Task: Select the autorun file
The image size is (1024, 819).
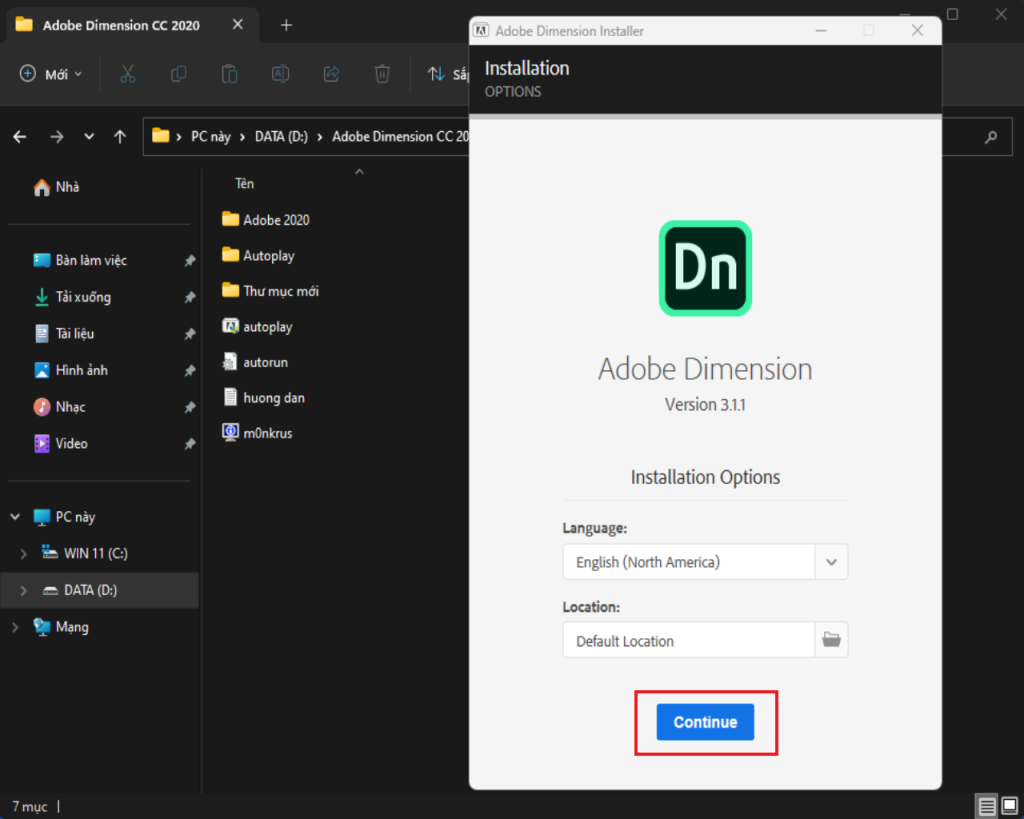Action: tap(255, 361)
